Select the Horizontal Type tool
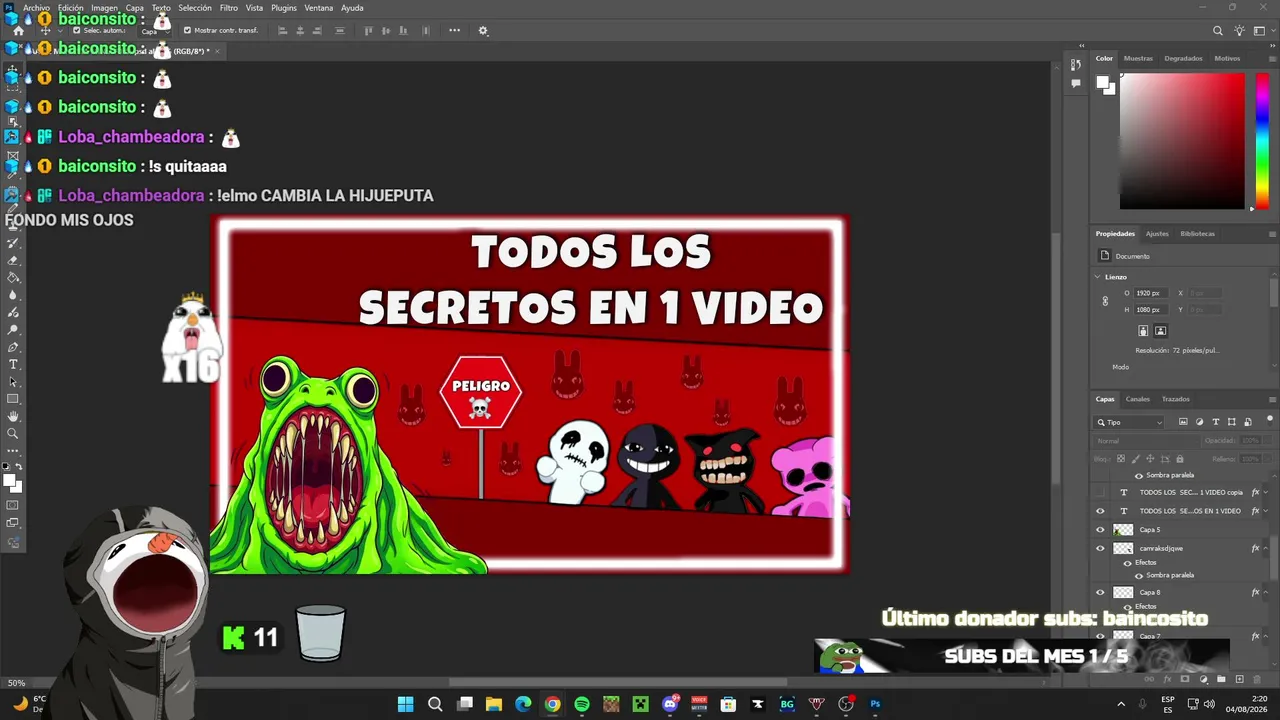This screenshot has width=1280, height=720. click(13, 364)
